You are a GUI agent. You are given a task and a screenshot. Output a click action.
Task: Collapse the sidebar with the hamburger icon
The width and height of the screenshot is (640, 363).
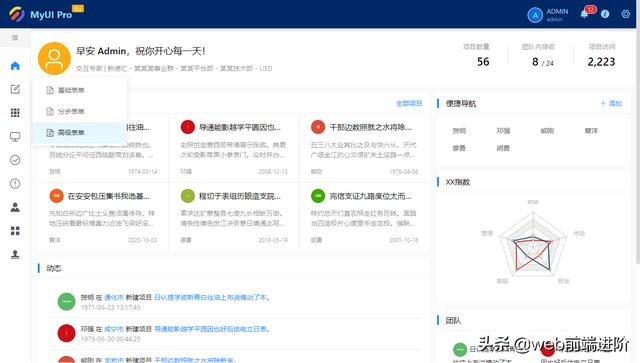15,38
